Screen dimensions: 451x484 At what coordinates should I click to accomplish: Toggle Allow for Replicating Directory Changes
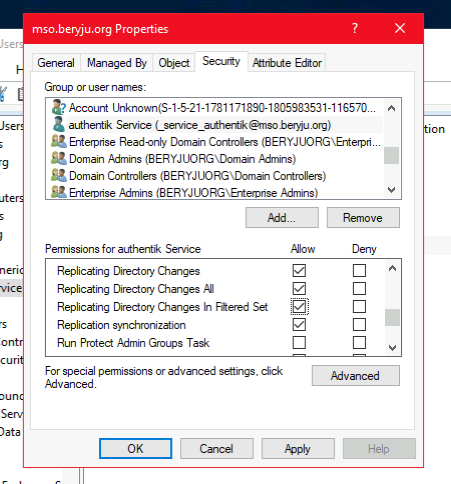(299, 270)
